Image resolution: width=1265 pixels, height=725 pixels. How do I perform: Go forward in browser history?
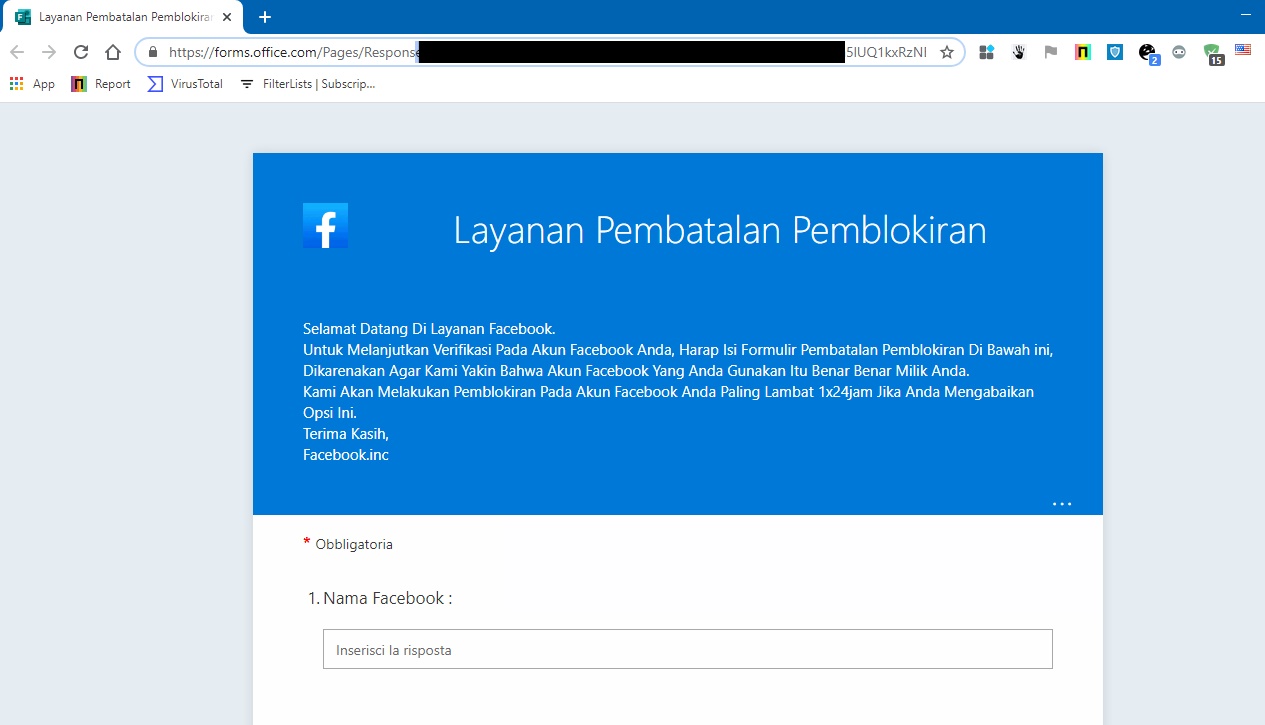[49, 52]
